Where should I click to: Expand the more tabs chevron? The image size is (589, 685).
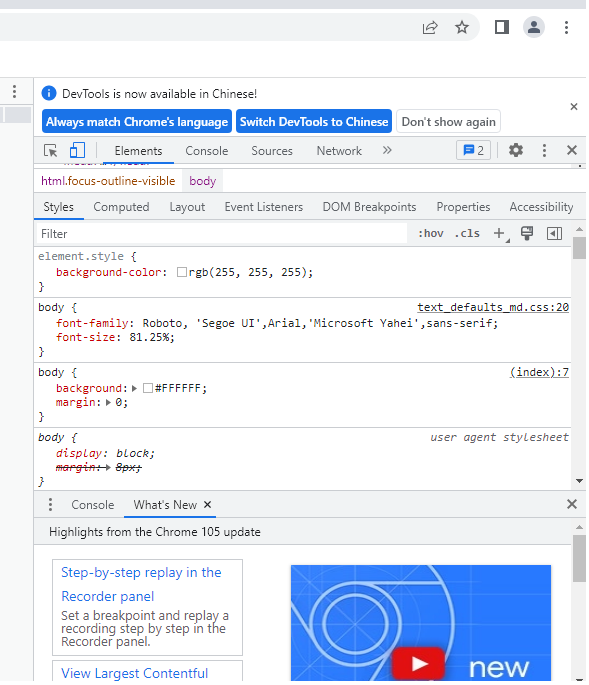pos(387,151)
